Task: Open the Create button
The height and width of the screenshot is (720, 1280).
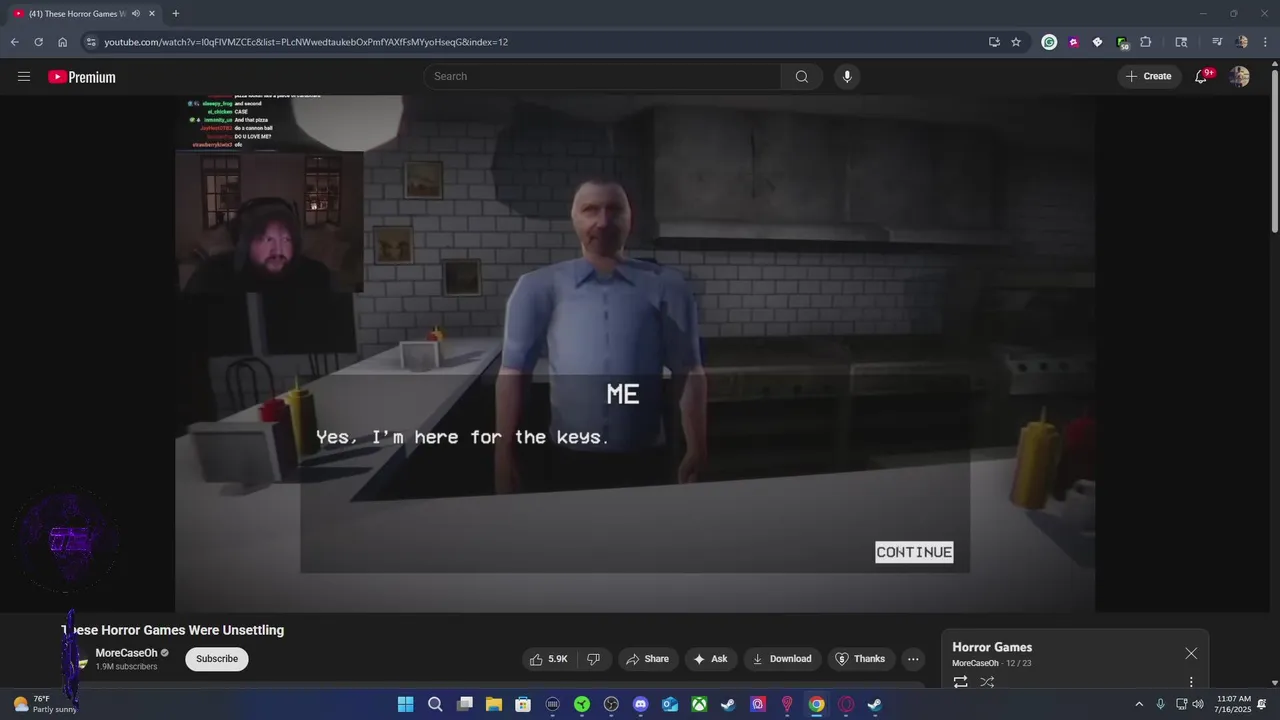Action: coord(1148,76)
